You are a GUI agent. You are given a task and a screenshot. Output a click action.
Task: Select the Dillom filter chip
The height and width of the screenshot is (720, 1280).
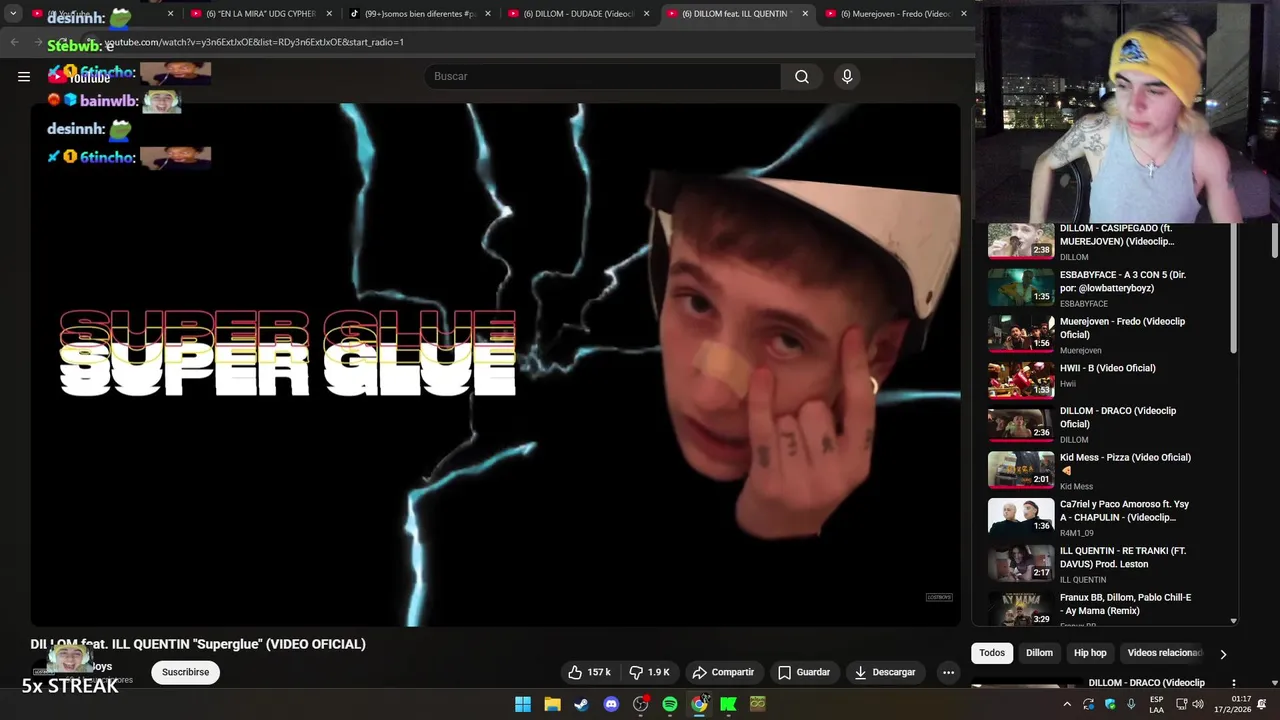pos(1039,653)
